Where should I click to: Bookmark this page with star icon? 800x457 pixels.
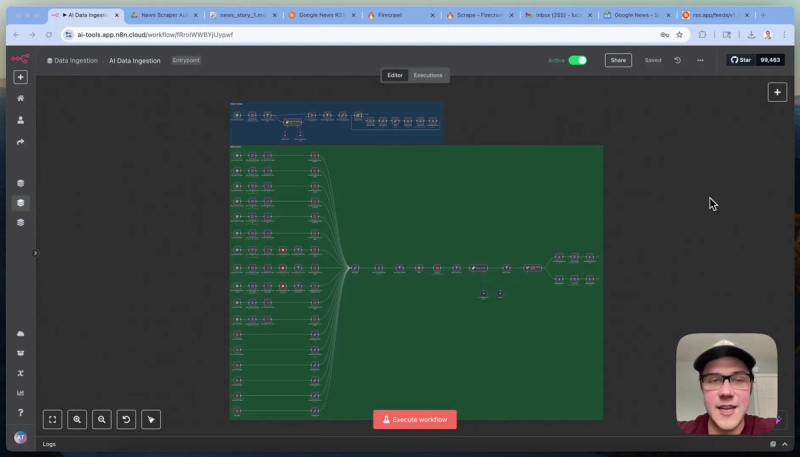tap(679, 35)
